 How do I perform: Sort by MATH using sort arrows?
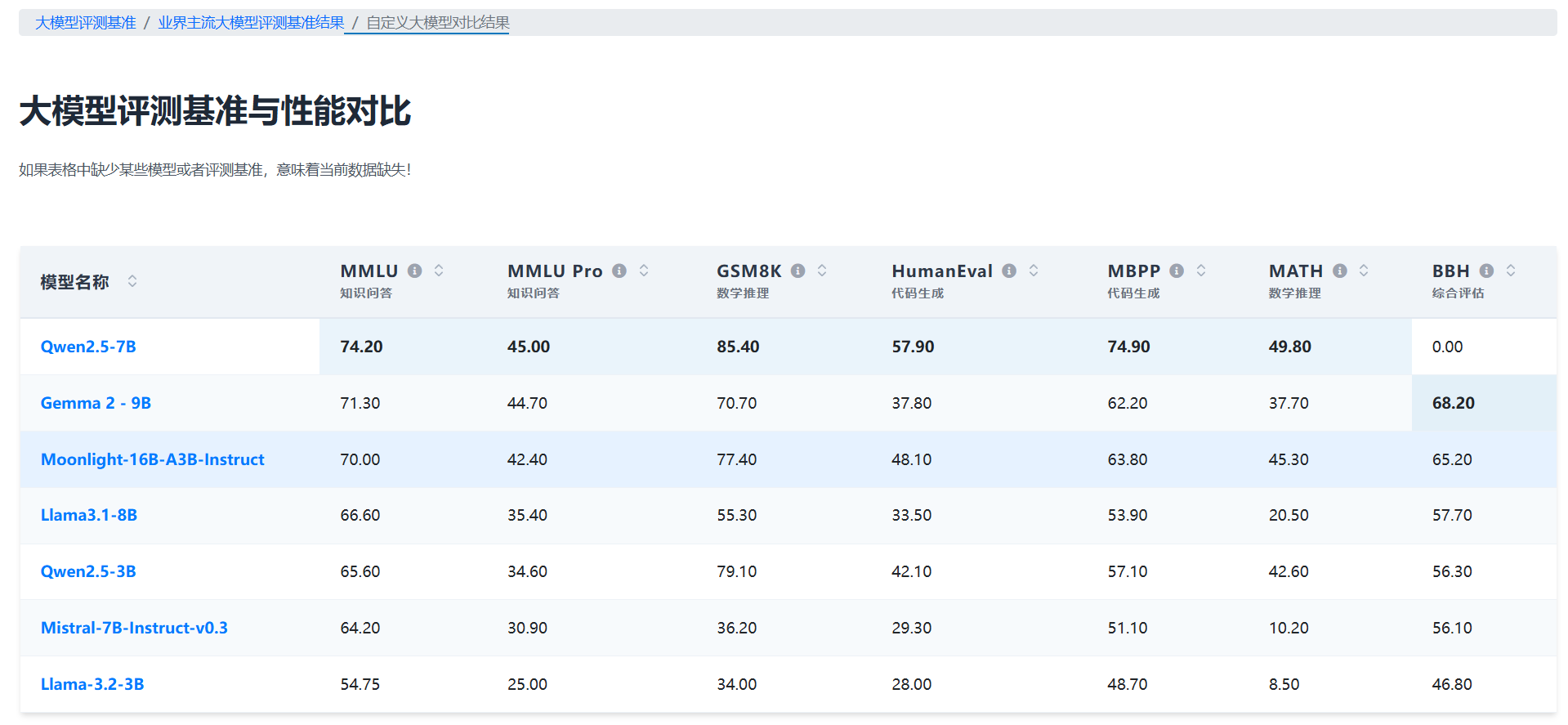click(x=1364, y=271)
